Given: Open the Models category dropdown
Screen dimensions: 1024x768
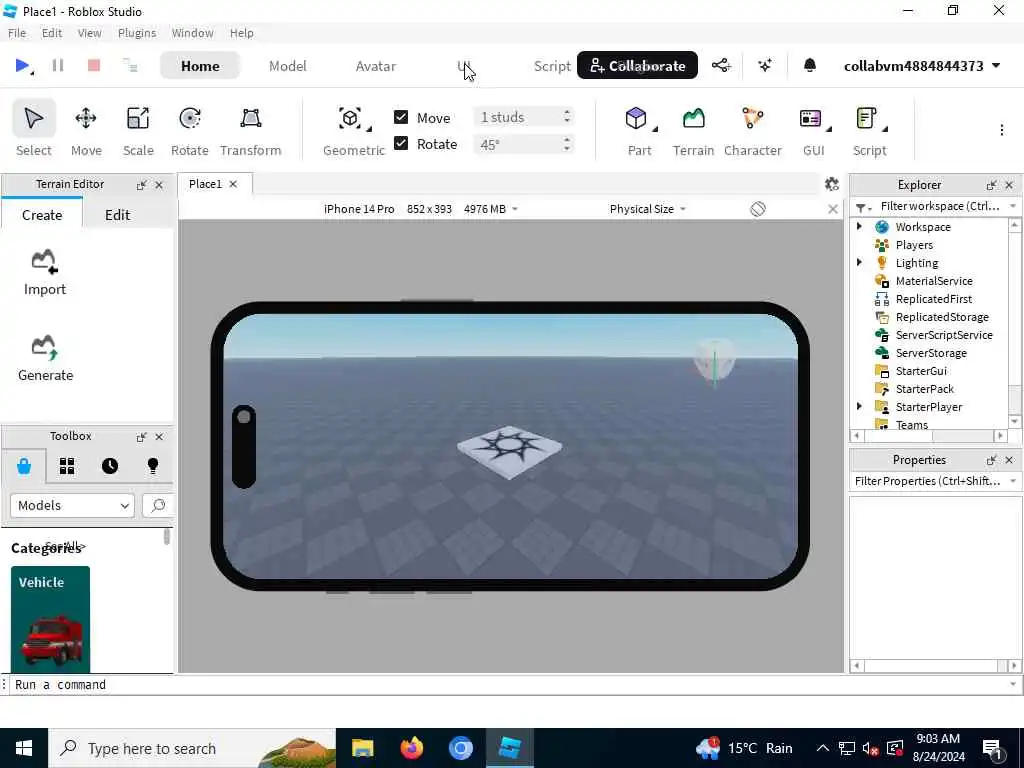Looking at the screenshot, I should coord(72,505).
